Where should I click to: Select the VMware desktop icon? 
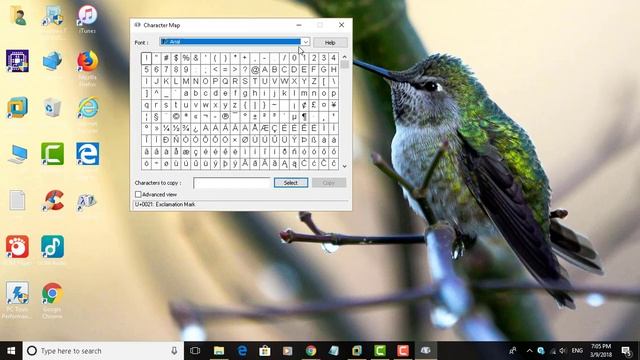[17, 107]
